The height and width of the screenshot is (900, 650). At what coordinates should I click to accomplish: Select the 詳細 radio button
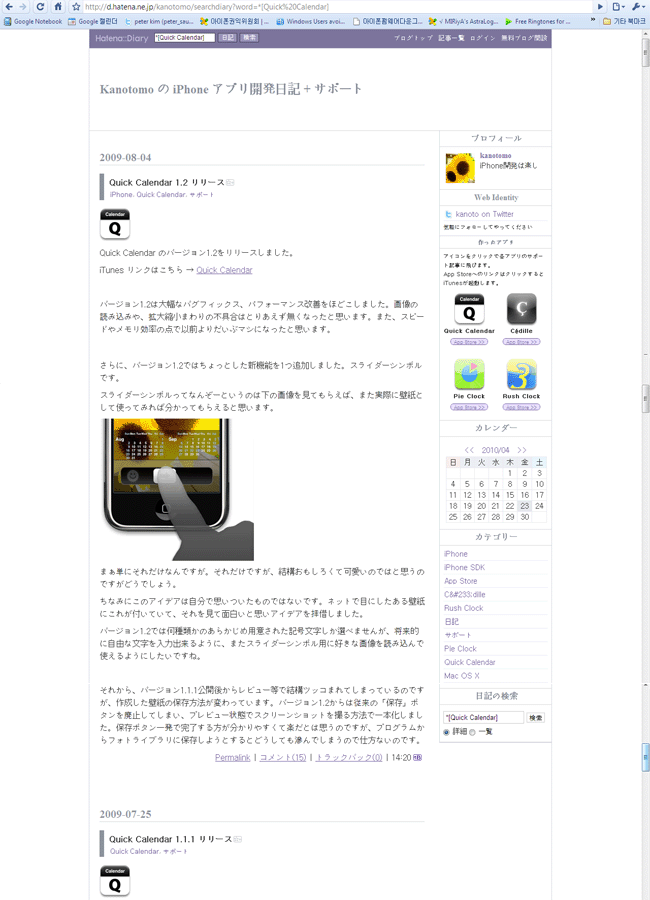click(x=446, y=732)
